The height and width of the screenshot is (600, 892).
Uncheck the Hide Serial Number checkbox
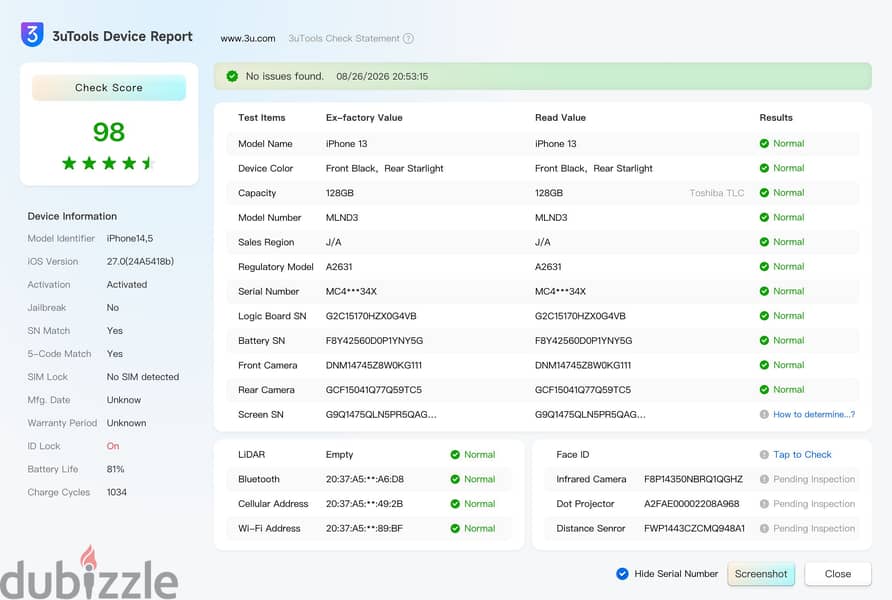pyautogui.click(x=622, y=574)
